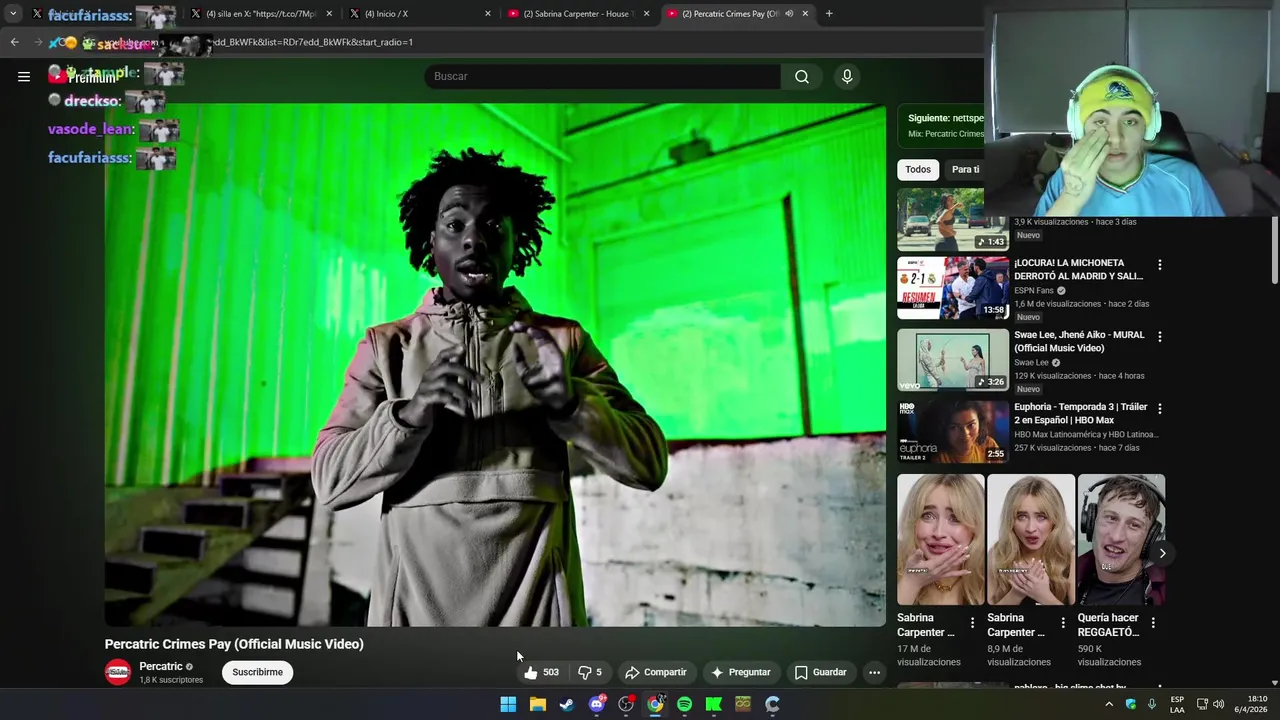1280x720 pixels.
Task: Open the volume control in the tray
Action: pyautogui.click(x=1219, y=704)
